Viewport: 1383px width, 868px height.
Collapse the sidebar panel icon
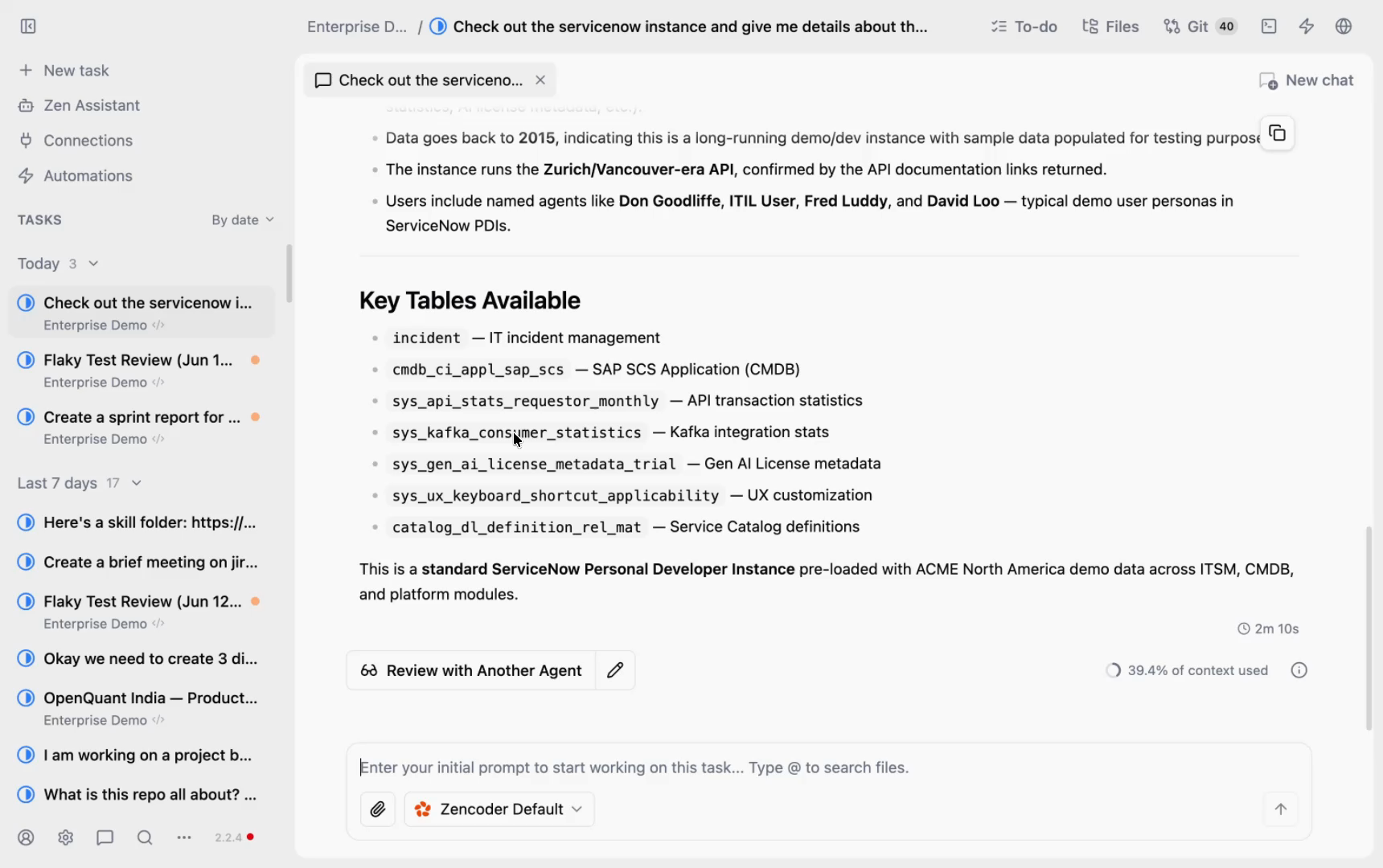click(x=28, y=27)
